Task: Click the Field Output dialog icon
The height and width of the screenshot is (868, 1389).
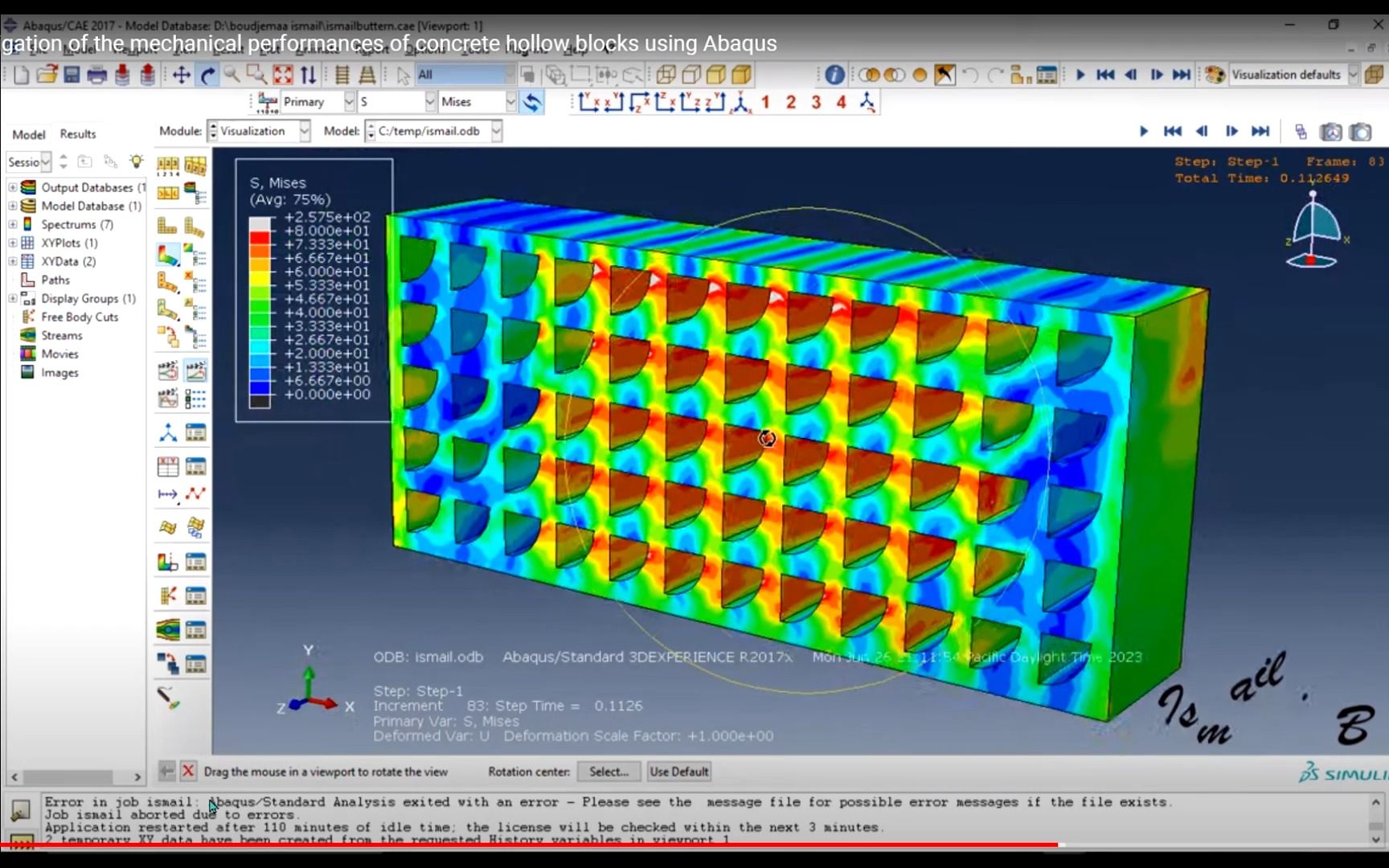Action: pyautogui.click(x=267, y=102)
